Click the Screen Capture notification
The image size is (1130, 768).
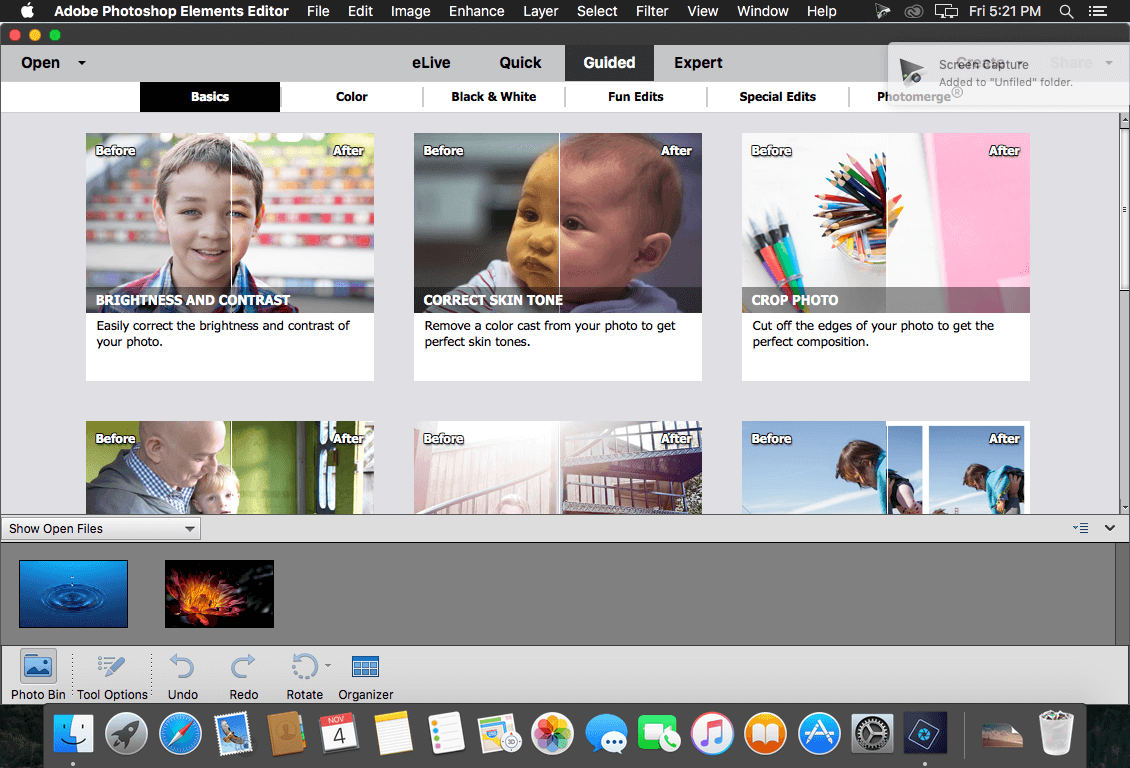pyautogui.click(x=1009, y=73)
